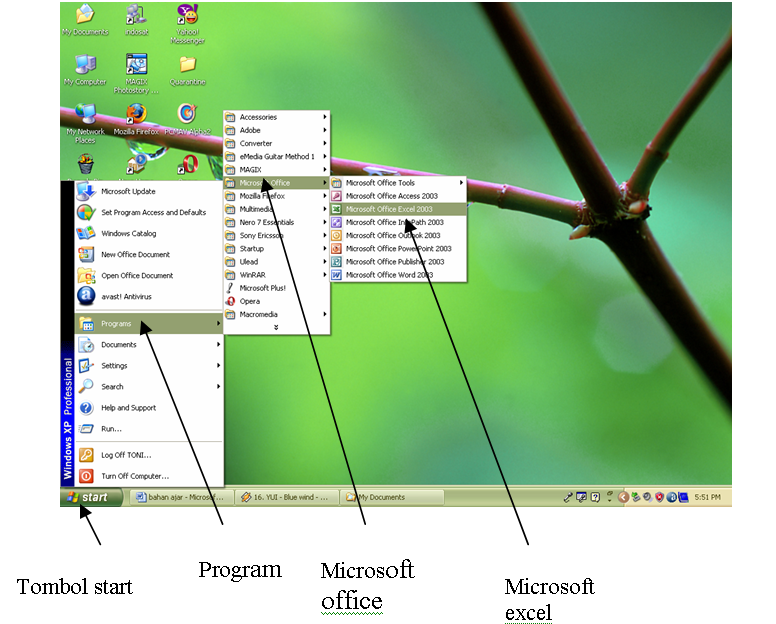This screenshot has width=776, height=624.
Task: Switch to 16. YUI - Blue wind taskbar button
Action: tap(286, 497)
